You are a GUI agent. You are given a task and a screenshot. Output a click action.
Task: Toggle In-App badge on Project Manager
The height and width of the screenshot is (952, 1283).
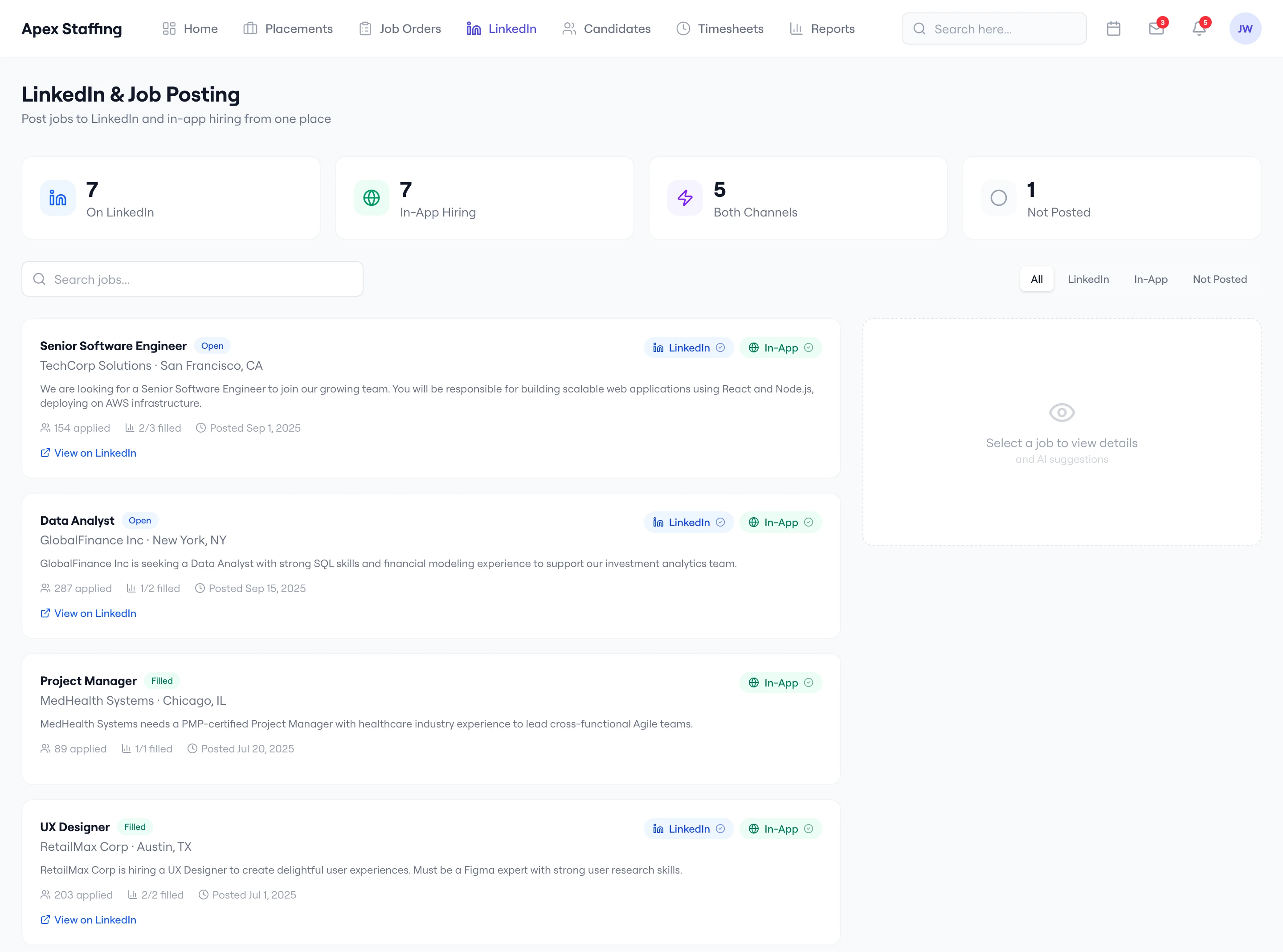(780, 682)
